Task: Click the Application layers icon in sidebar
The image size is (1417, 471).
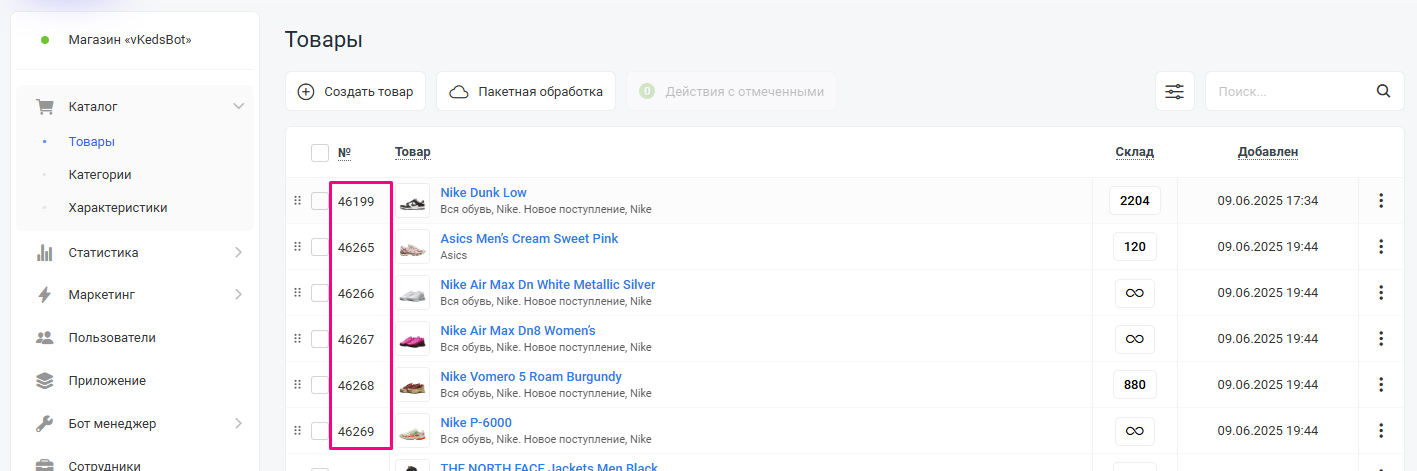Action: click(44, 381)
